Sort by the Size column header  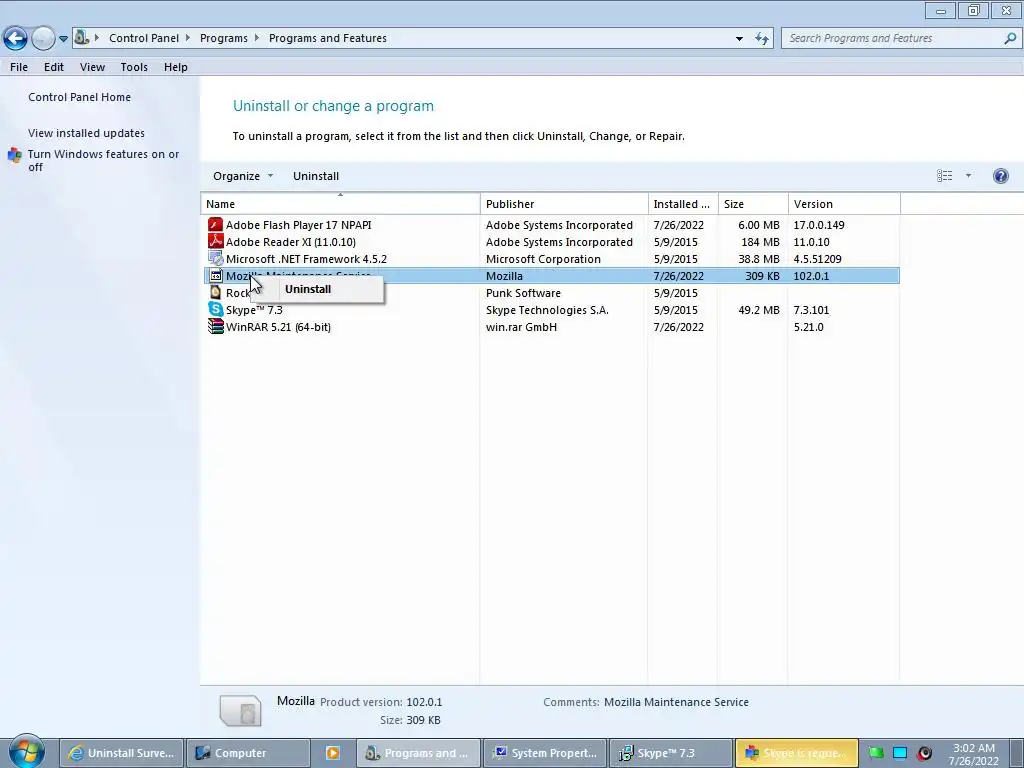point(753,204)
